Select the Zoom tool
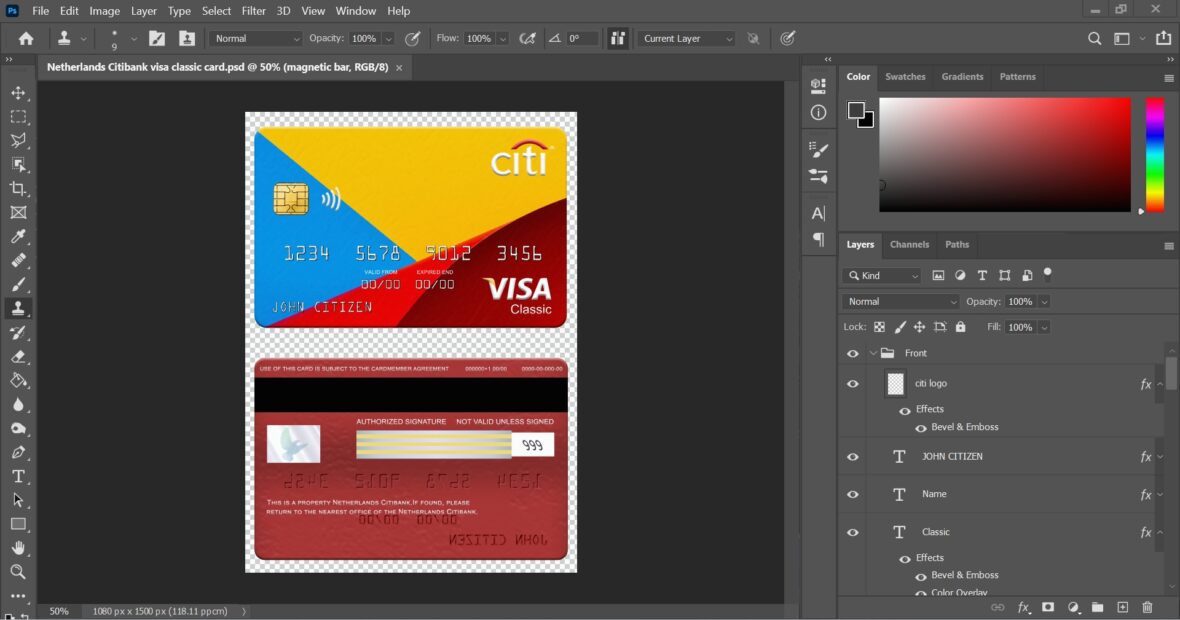The width and height of the screenshot is (1180, 620). [18, 572]
